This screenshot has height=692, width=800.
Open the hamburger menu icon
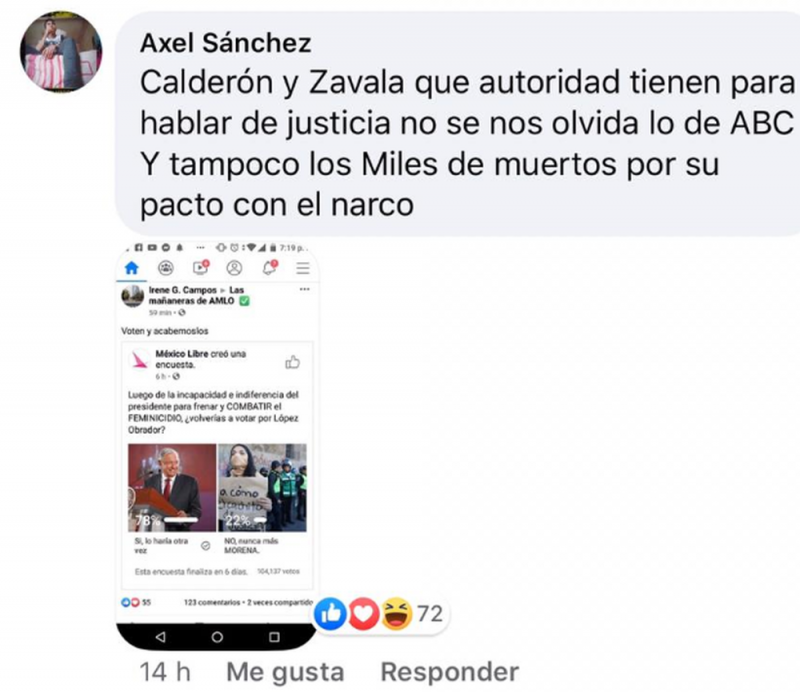click(303, 268)
